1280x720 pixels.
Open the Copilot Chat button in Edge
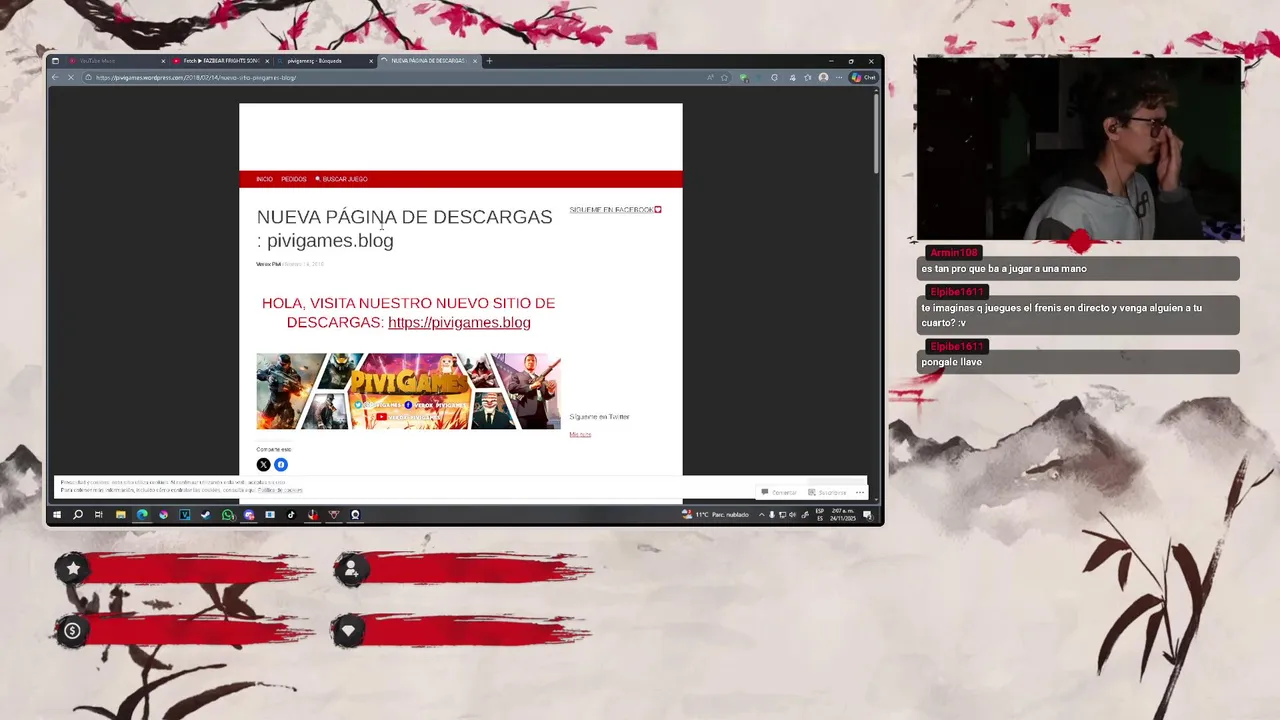[863, 77]
